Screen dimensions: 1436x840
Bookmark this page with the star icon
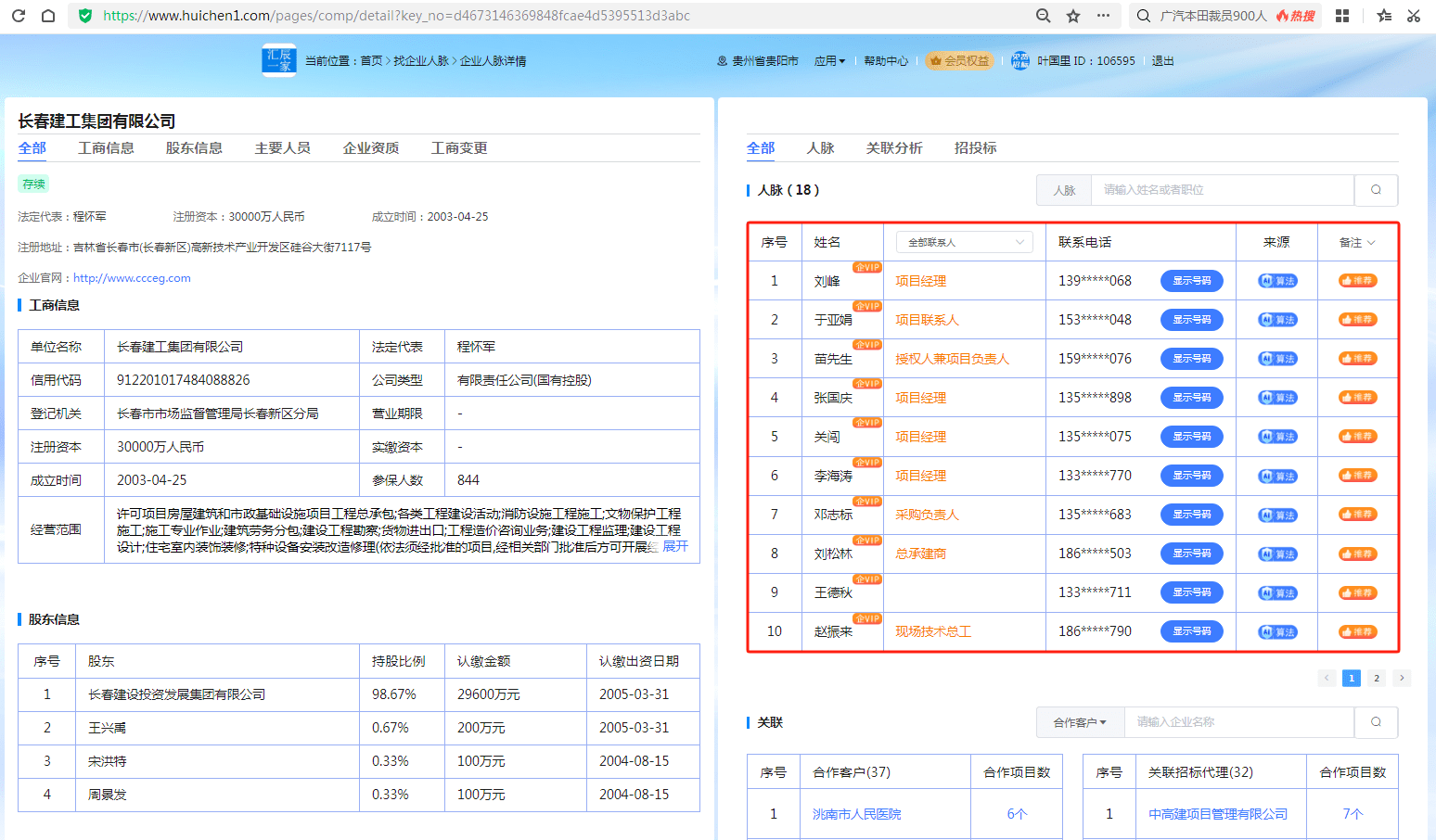pyautogui.click(x=1073, y=16)
